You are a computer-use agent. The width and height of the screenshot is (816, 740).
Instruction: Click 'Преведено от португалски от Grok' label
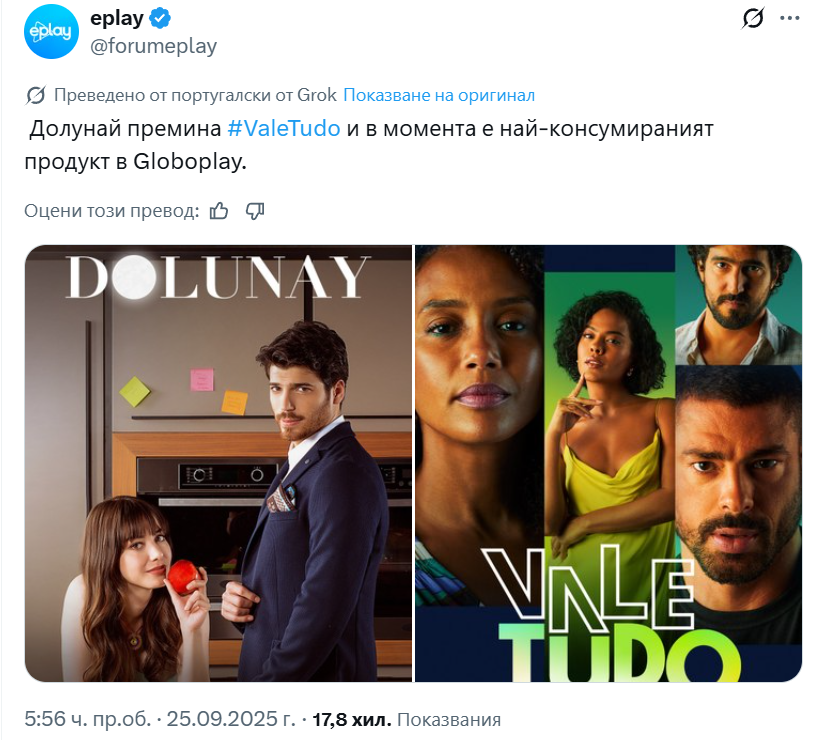tap(195, 95)
